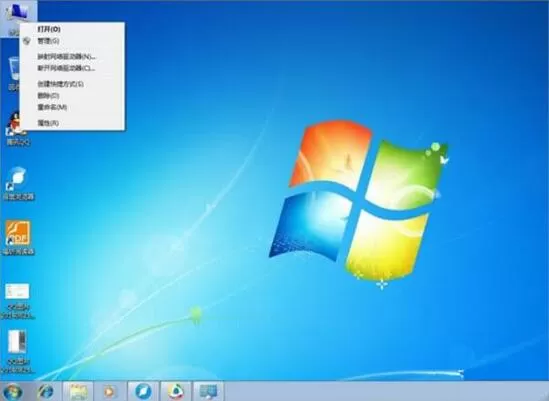Open the Windows Start orb
Screen dimensions: 549x401
point(13,391)
